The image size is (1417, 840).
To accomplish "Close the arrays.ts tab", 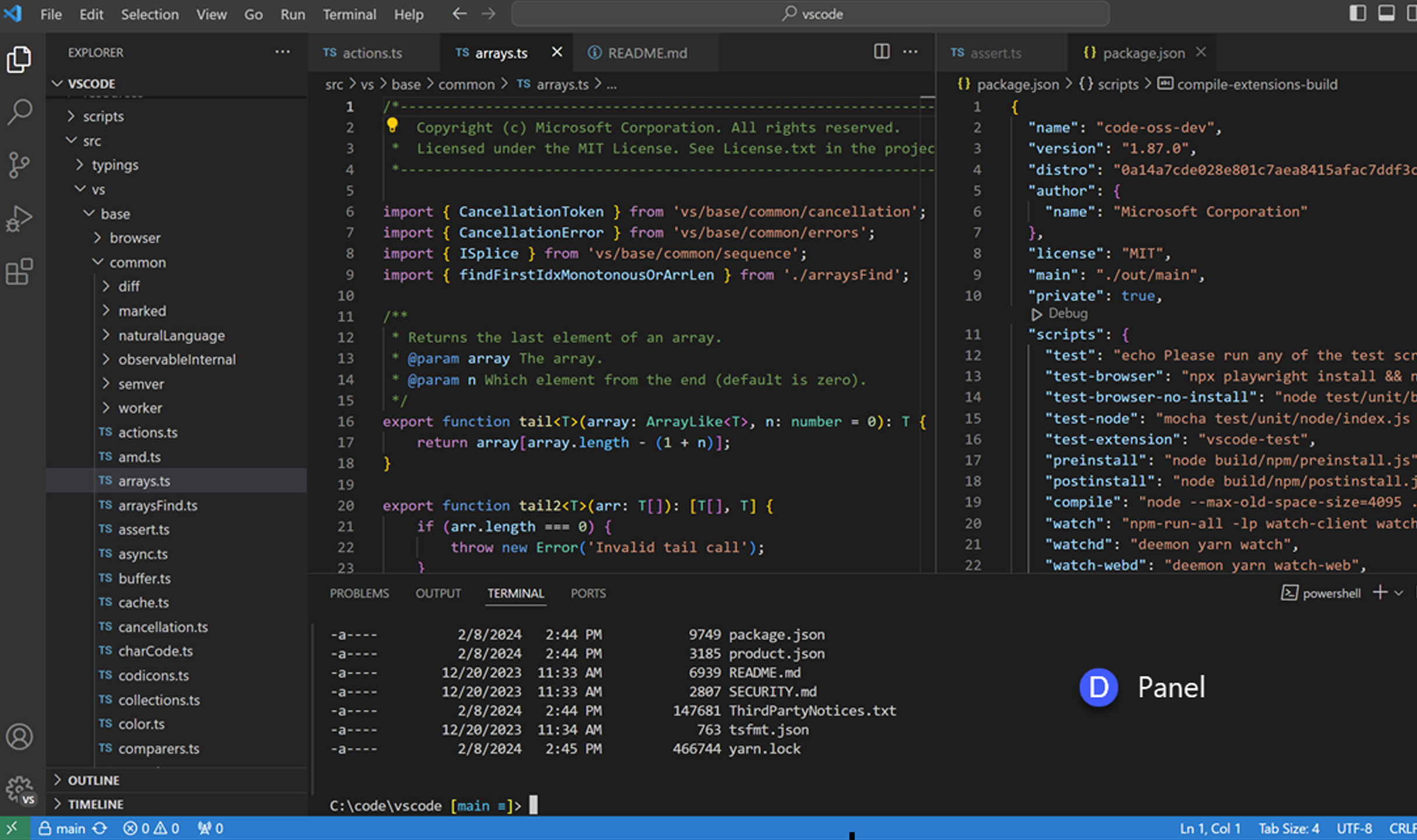I will [557, 52].
